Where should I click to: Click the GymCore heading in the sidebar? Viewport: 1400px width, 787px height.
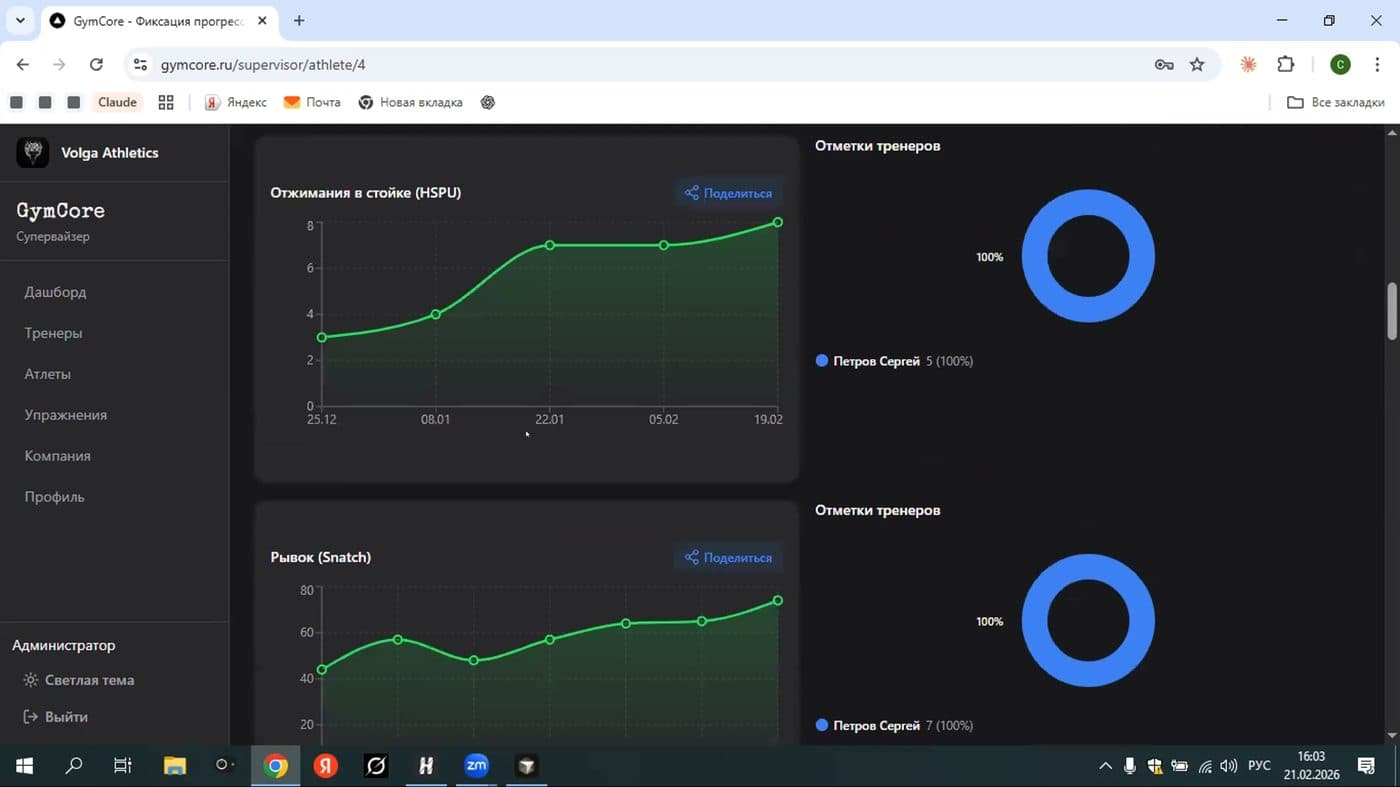[61, 211]
